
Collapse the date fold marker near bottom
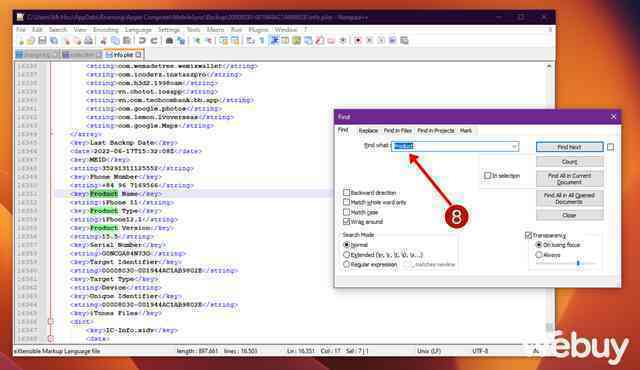(51, 339)
